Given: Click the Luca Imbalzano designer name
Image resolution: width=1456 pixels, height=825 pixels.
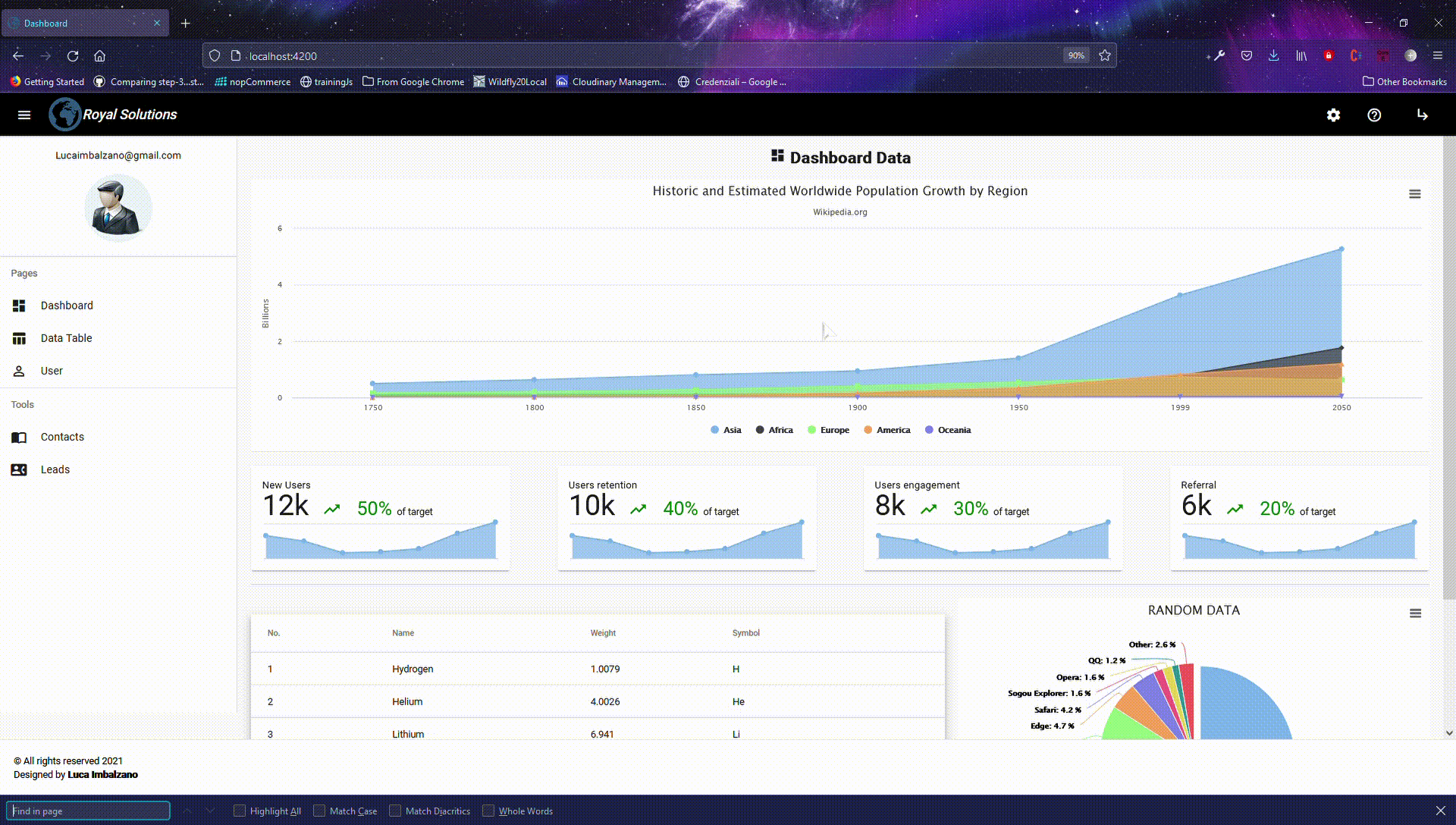Looking at the screenshot, I should pos(102,775).
